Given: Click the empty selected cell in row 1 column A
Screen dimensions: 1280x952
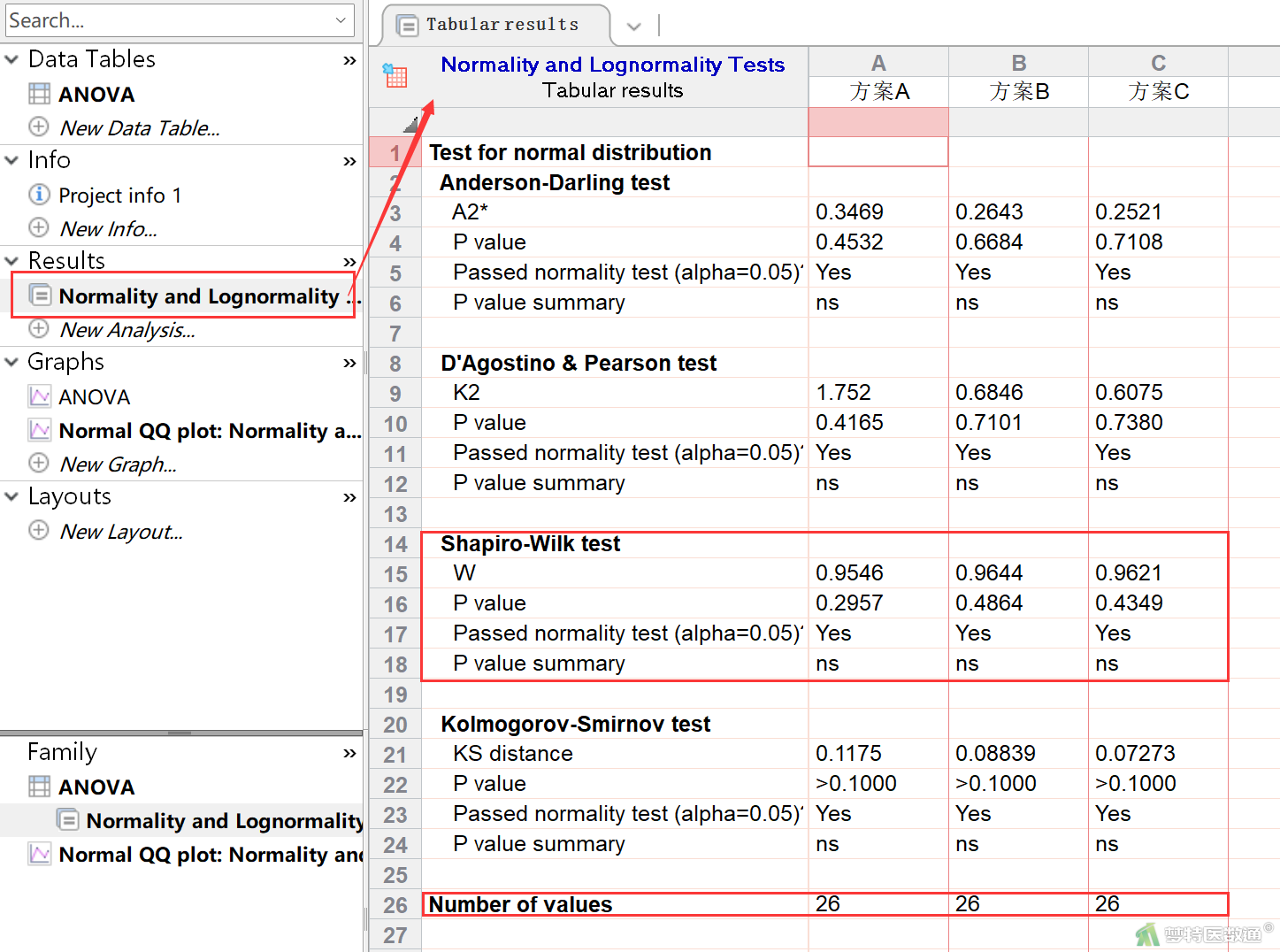Looking at the screenshot, I should pos(878,152).
